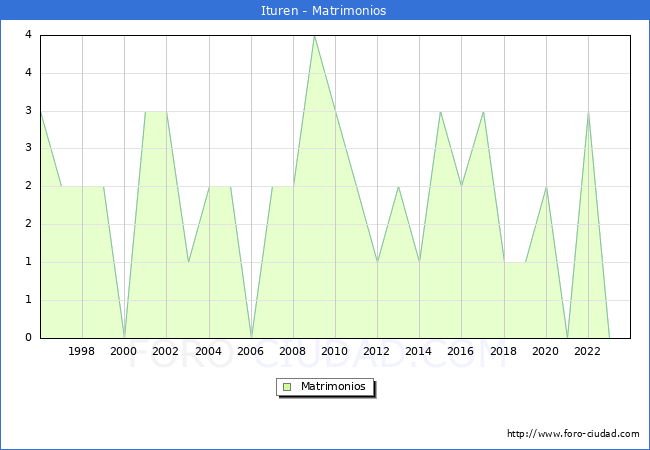Open the foro-ciudad.com link at the bottom

pos(573,434)
